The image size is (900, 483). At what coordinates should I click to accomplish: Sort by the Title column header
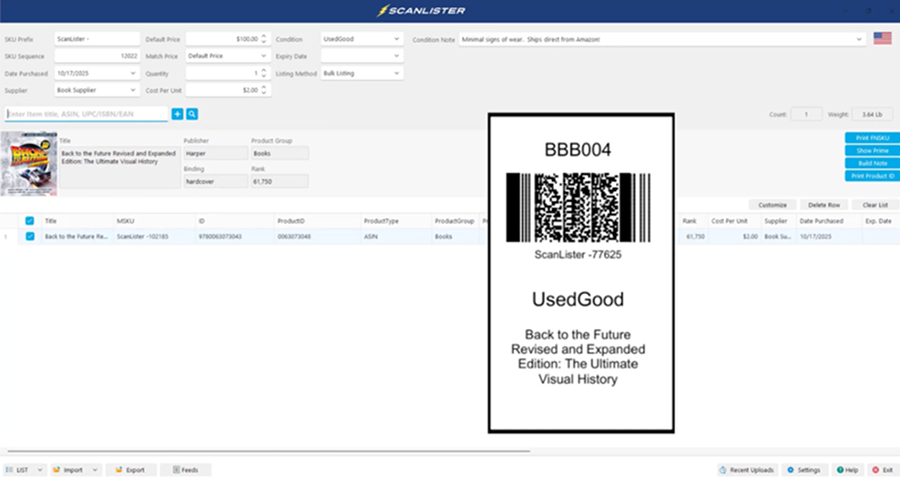77,221
